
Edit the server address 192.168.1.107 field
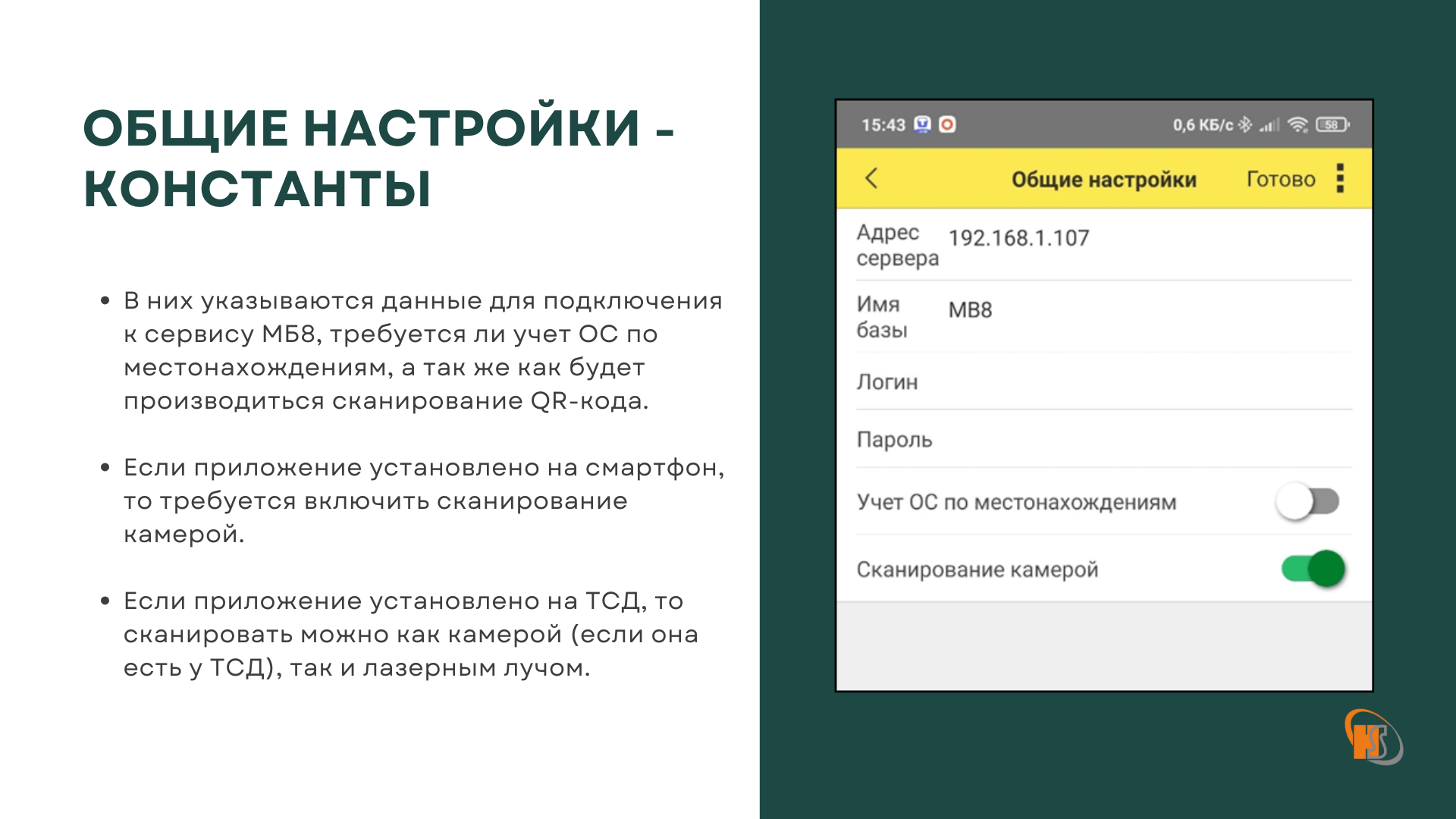tap(1018, 238)
